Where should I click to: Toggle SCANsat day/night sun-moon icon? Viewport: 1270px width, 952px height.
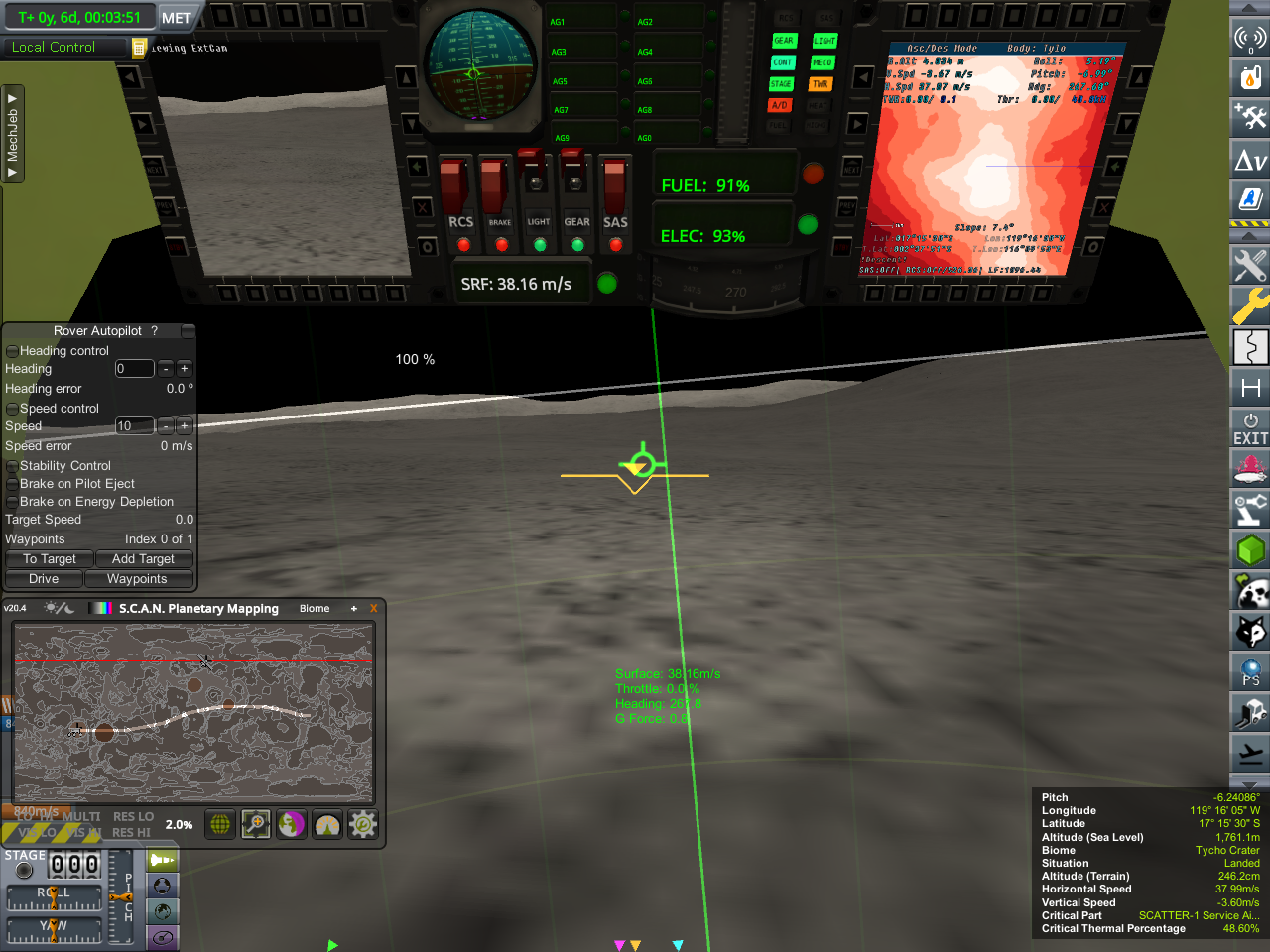pos(59,608)
